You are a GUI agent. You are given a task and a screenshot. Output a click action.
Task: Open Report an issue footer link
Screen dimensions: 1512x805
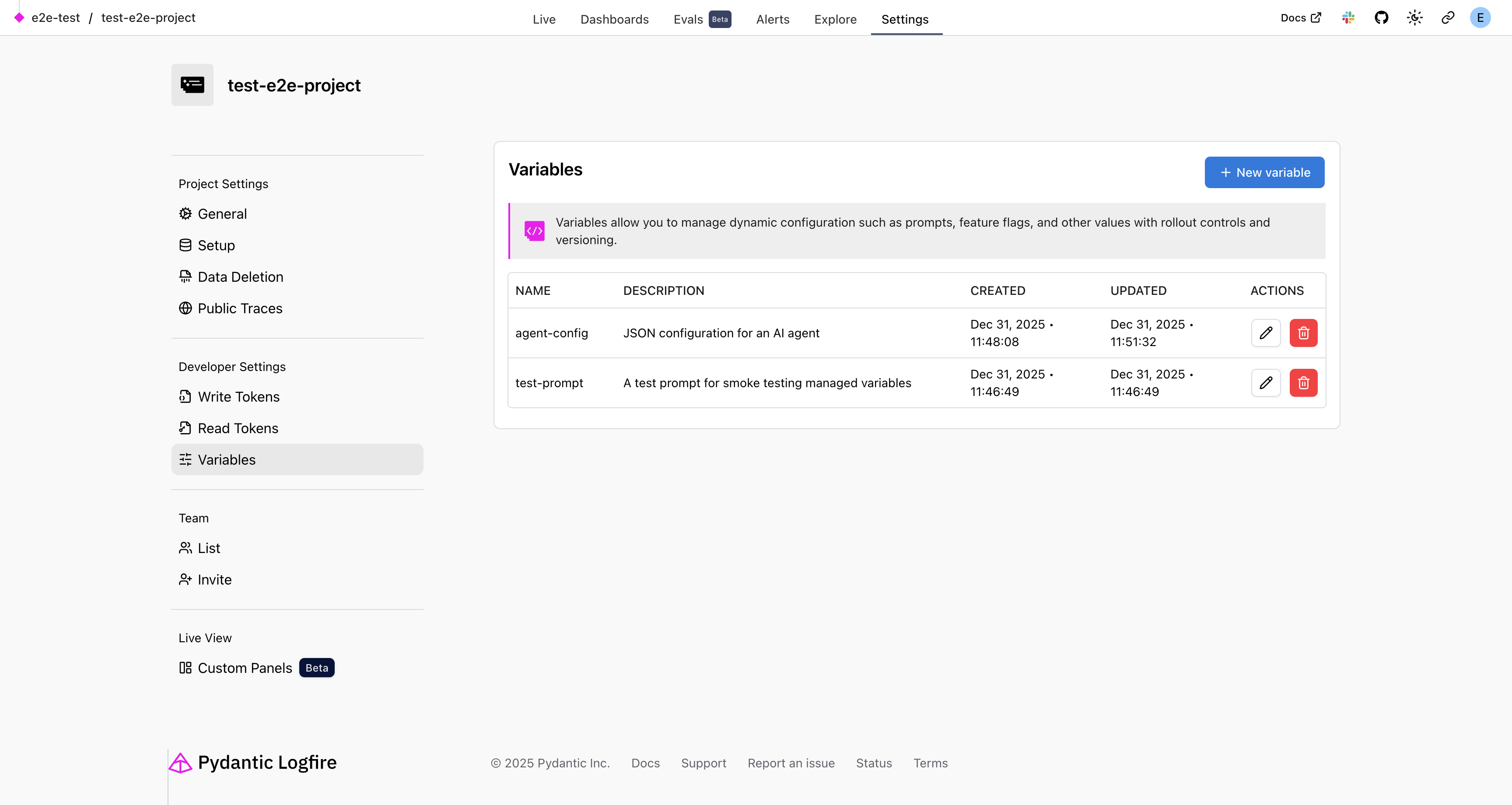click(x=791, y=763)
